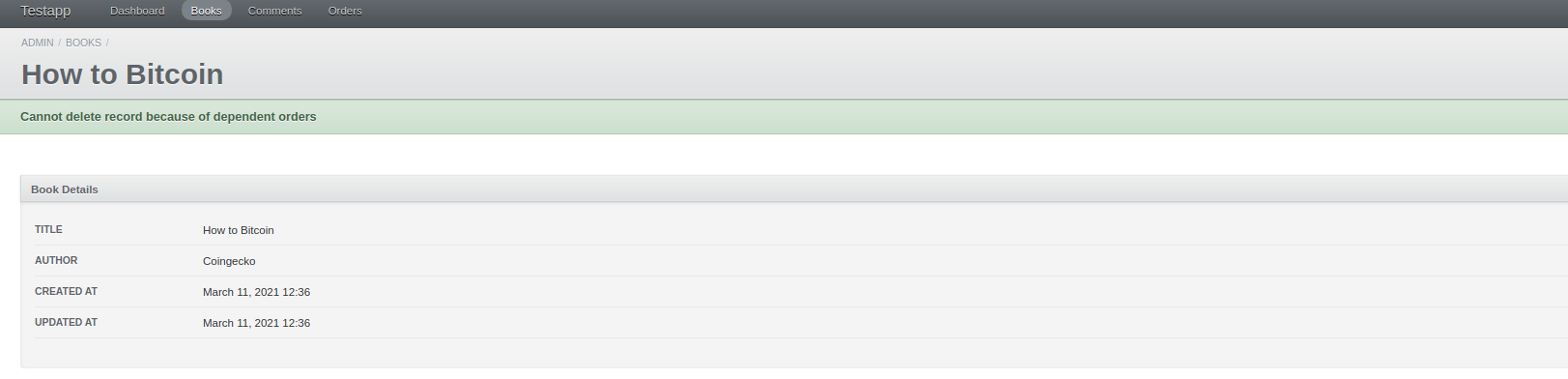Follow the ADMIN breadcrumb link
The width and height of the screenshot is (1568, 379).
(38, 43)
